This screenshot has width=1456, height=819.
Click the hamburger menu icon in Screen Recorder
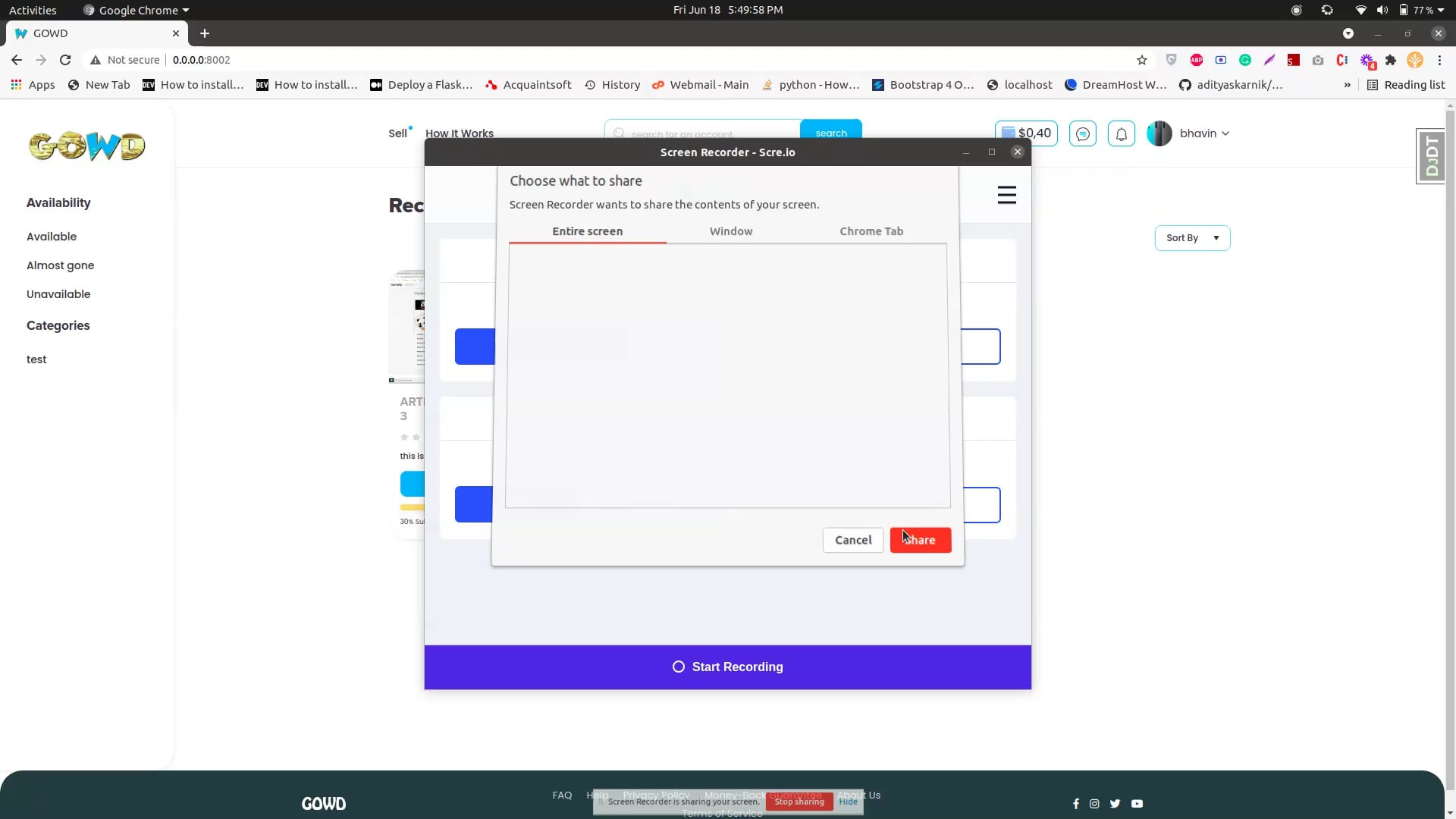[1006, 195]
